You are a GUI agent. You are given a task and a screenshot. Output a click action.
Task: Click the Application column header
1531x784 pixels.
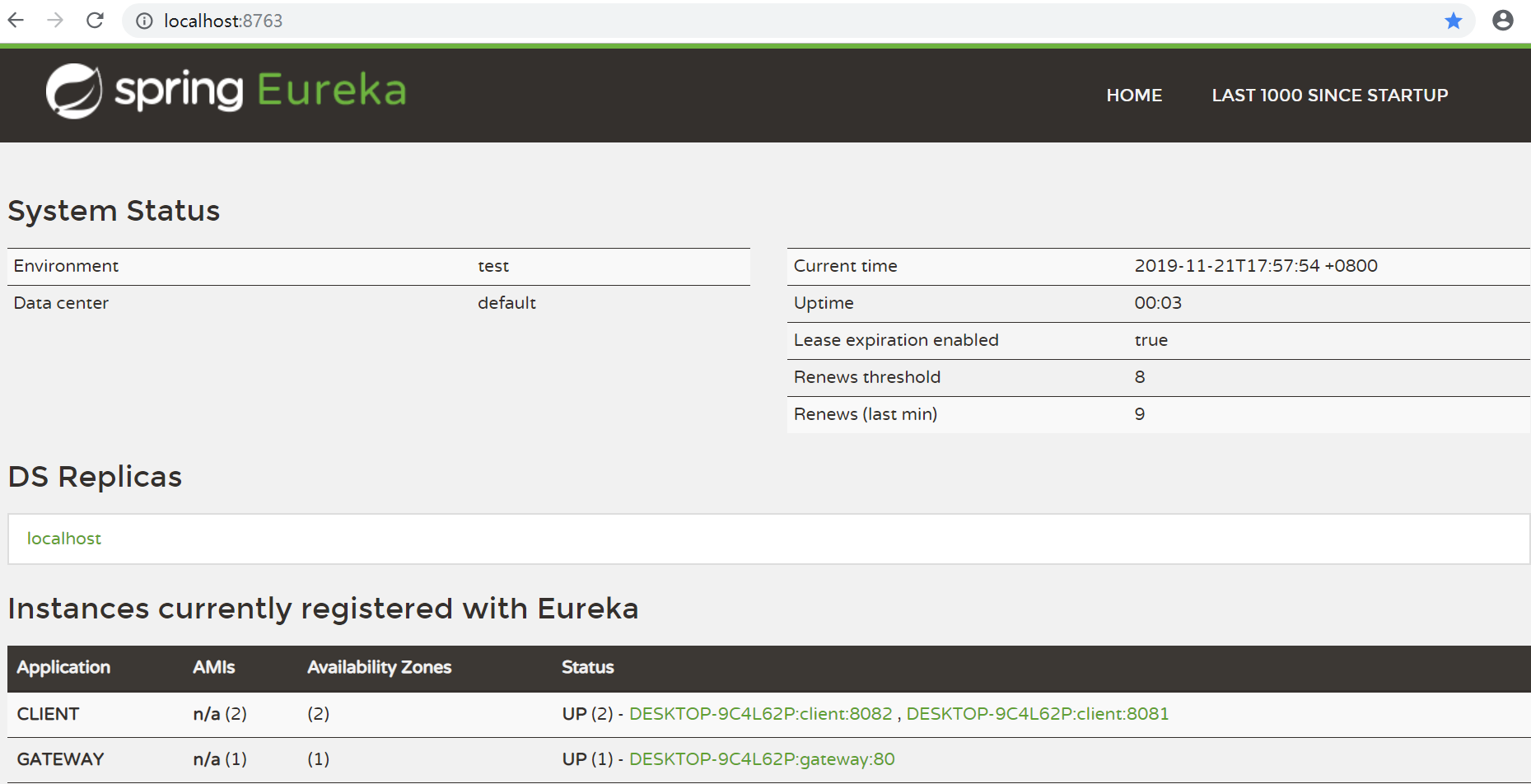(x=63, y=668)
